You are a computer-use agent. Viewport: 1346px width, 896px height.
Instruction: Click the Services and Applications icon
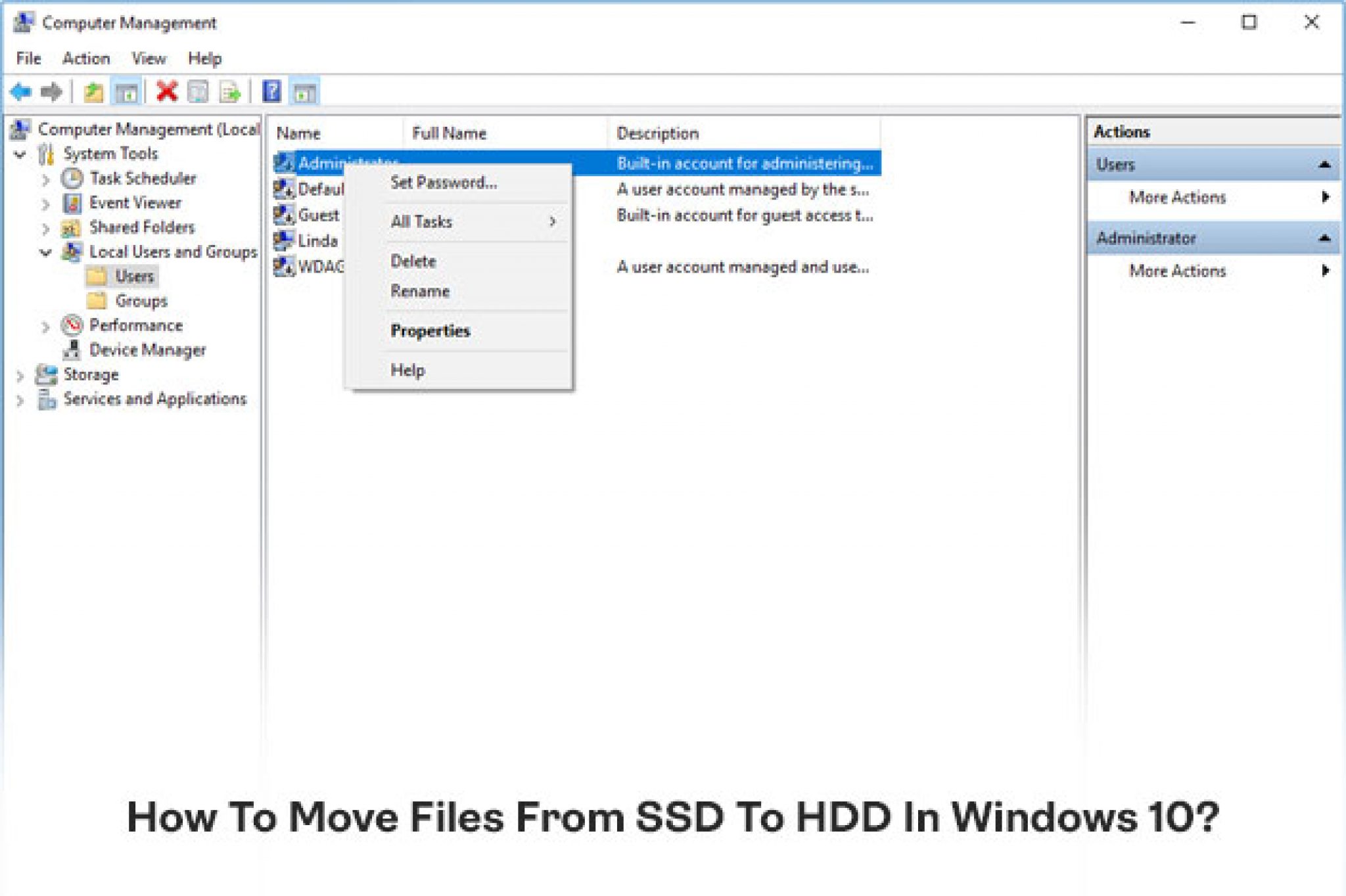coord(47,399)
